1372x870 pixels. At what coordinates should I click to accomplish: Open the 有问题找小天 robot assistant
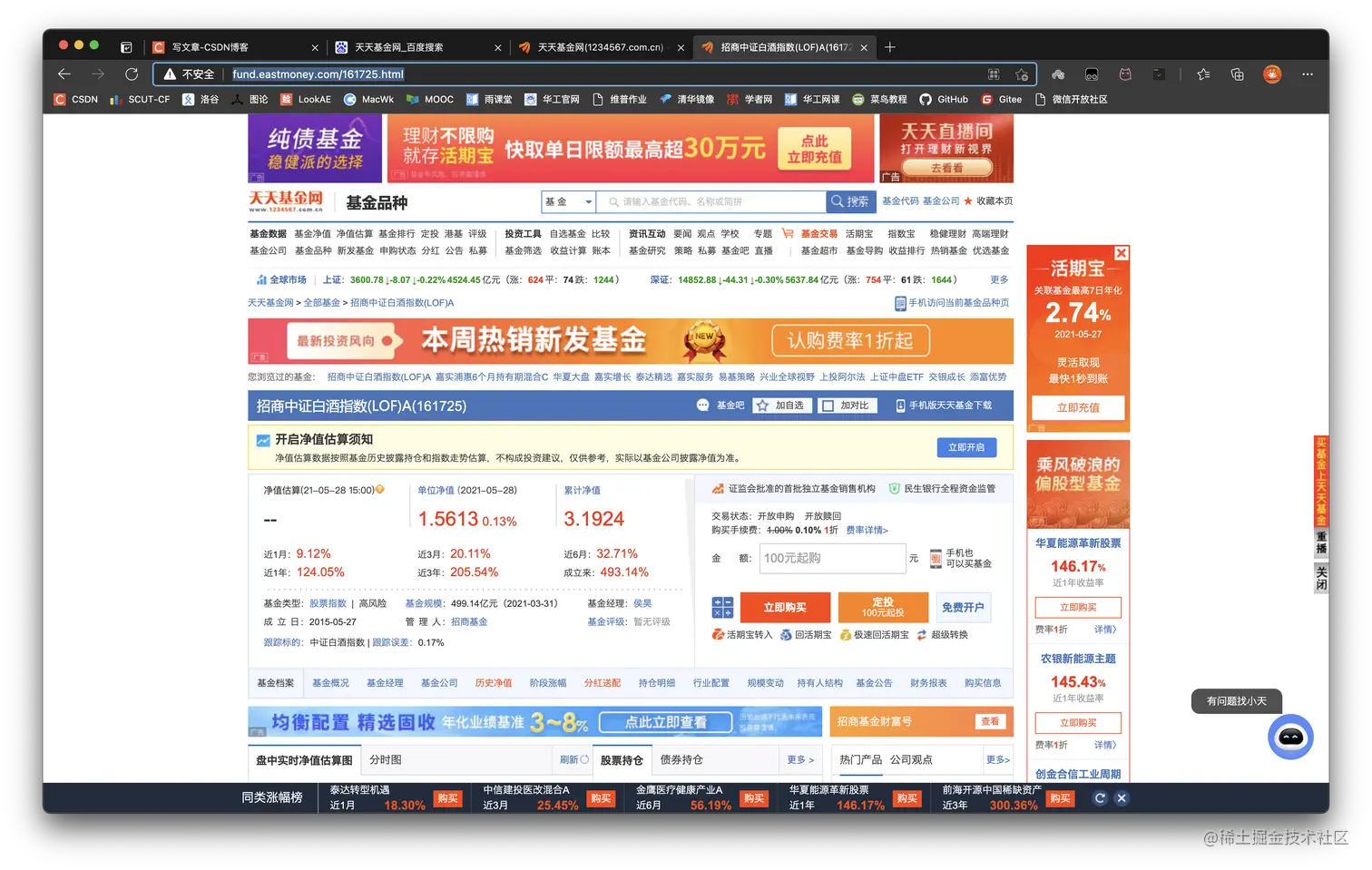(x=1290, y=737)
